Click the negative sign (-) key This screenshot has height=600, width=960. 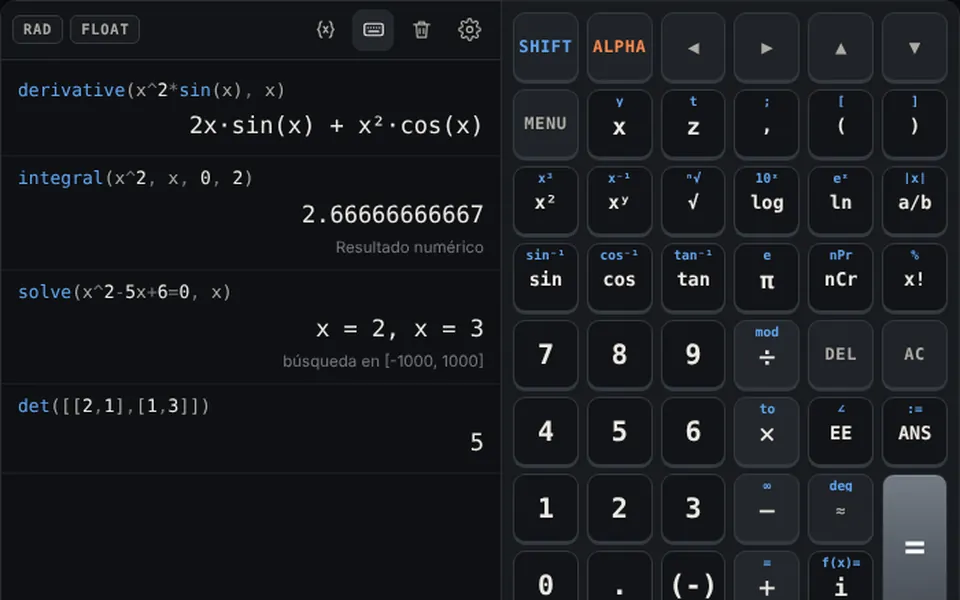click(x=693, y=577)
